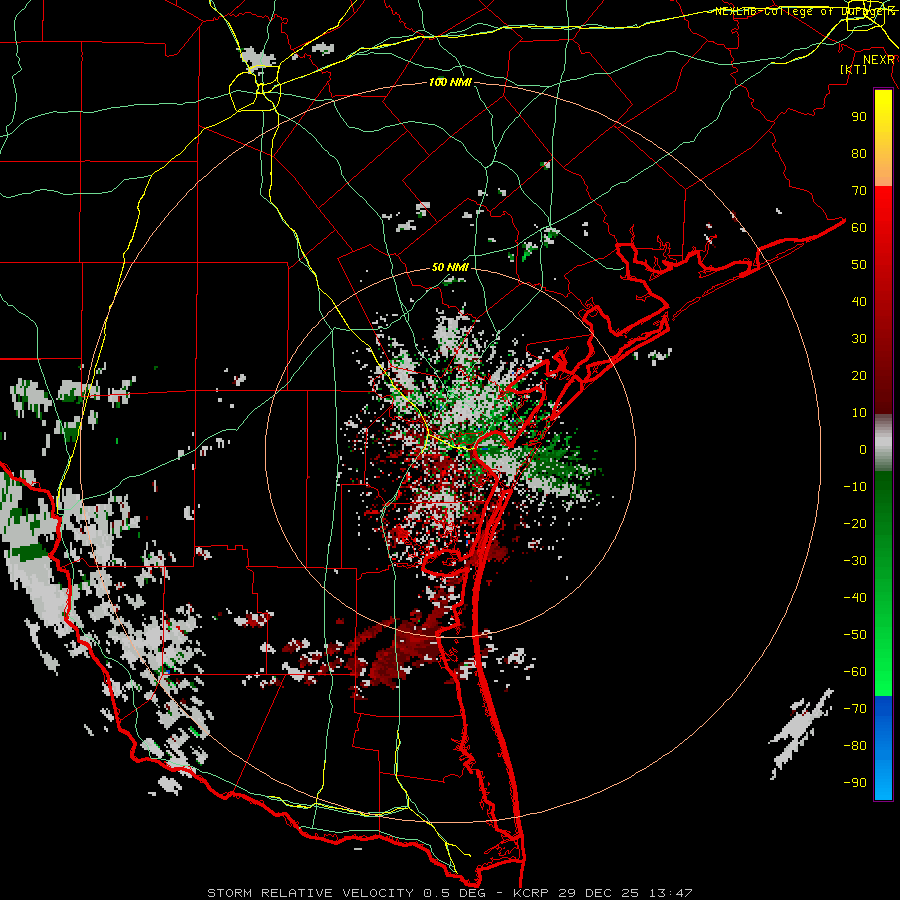Select the -80 value on velocity scale
The width and height of the screenshot is (900, 900).
[855, 746]
